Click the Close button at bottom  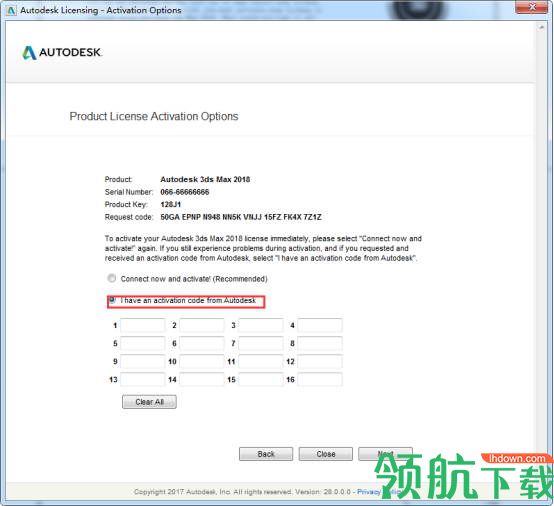tap(326, 454)
